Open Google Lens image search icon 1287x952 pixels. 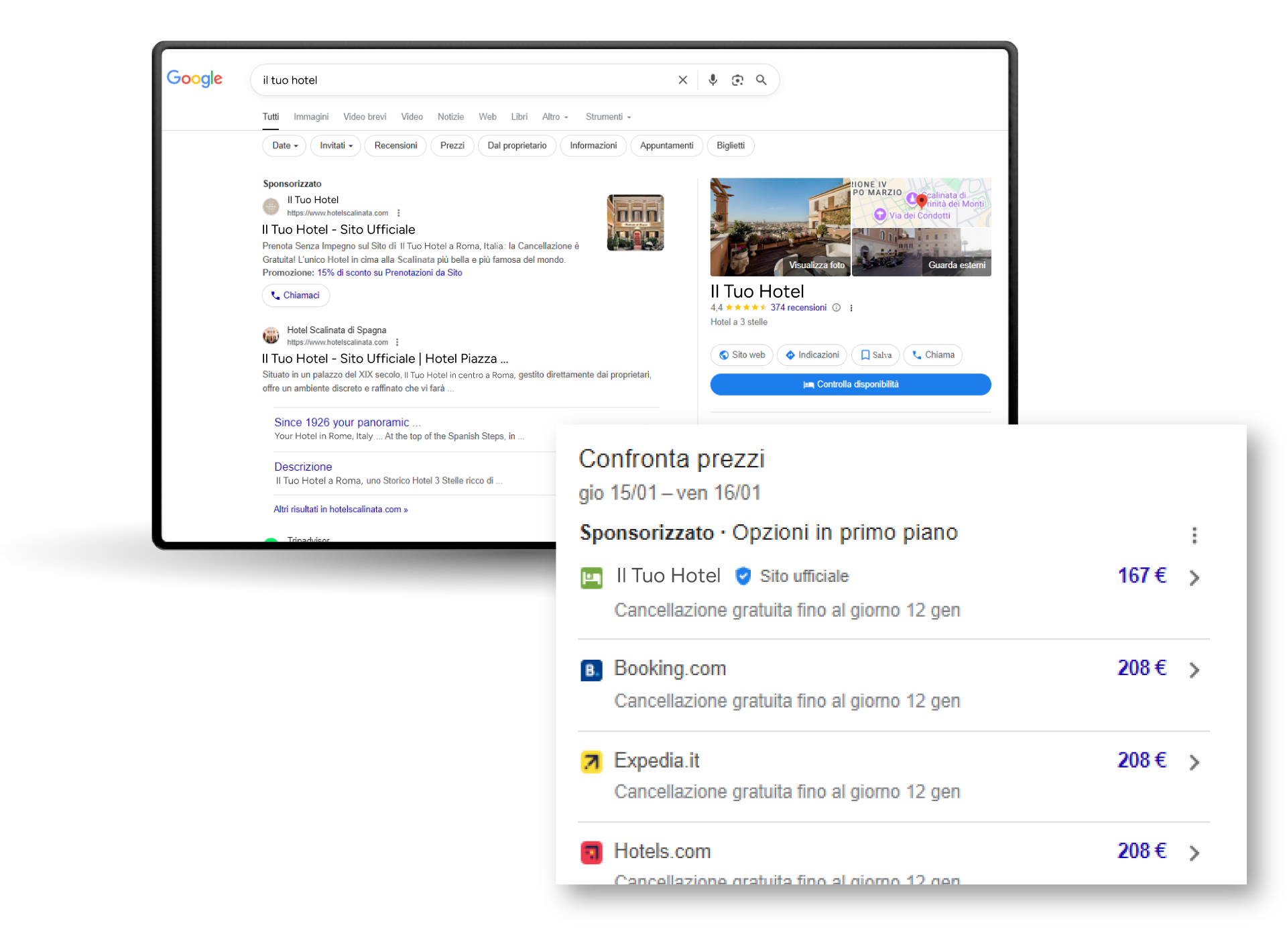[737, 80]
